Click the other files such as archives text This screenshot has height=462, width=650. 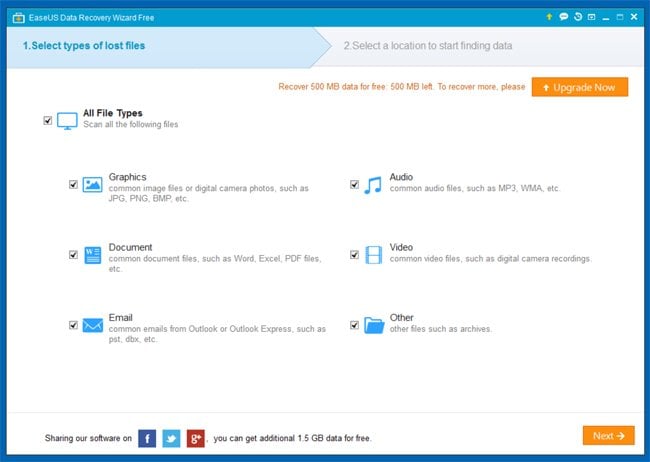(x=441, y=329)
